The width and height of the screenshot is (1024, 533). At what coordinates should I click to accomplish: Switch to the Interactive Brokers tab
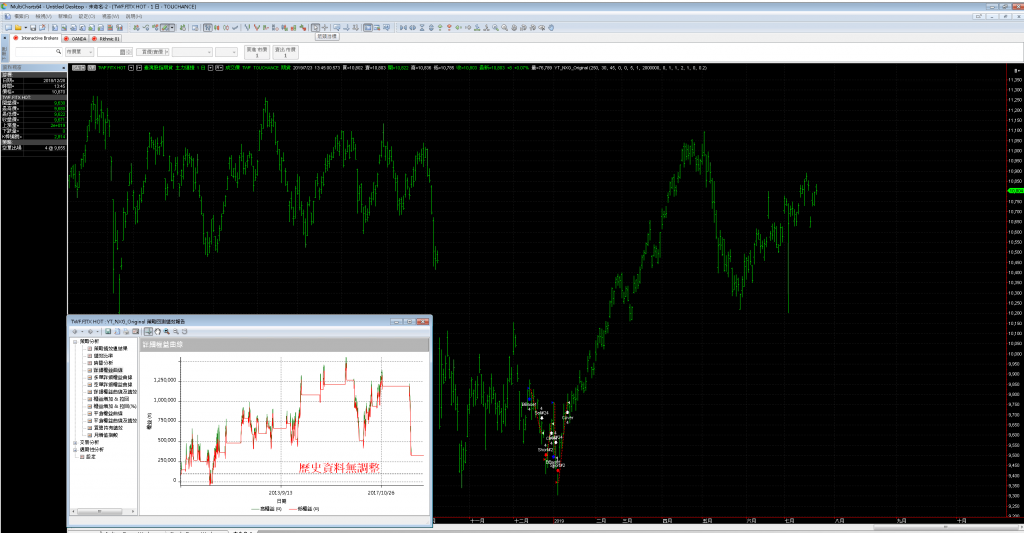(40, 38)
